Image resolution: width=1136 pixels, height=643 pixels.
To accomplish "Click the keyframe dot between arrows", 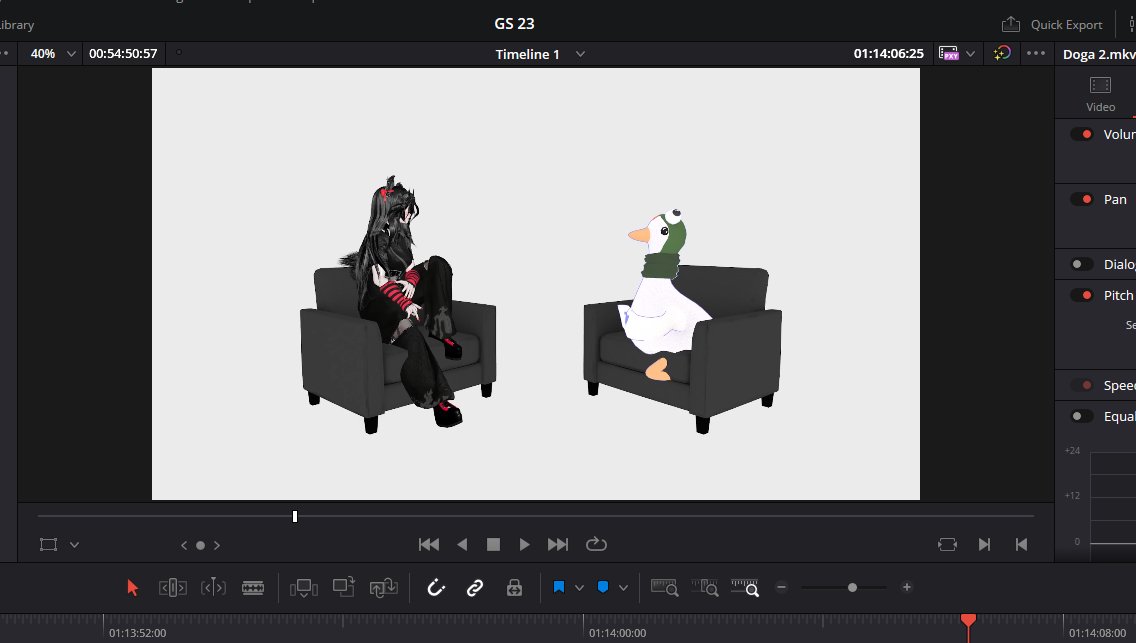I will [x=201, y=545].
